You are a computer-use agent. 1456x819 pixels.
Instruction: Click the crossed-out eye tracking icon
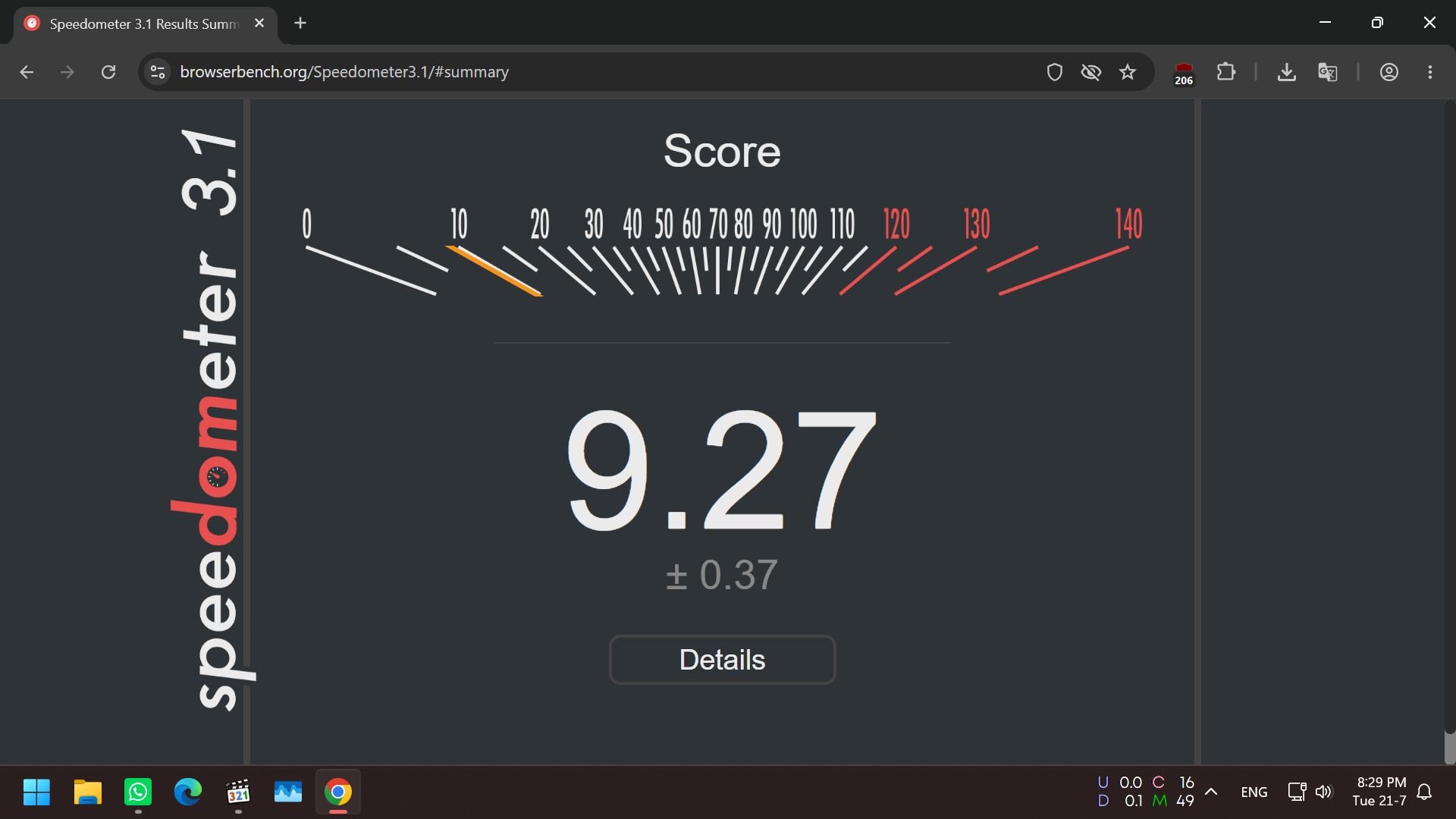coord(1091,72)
